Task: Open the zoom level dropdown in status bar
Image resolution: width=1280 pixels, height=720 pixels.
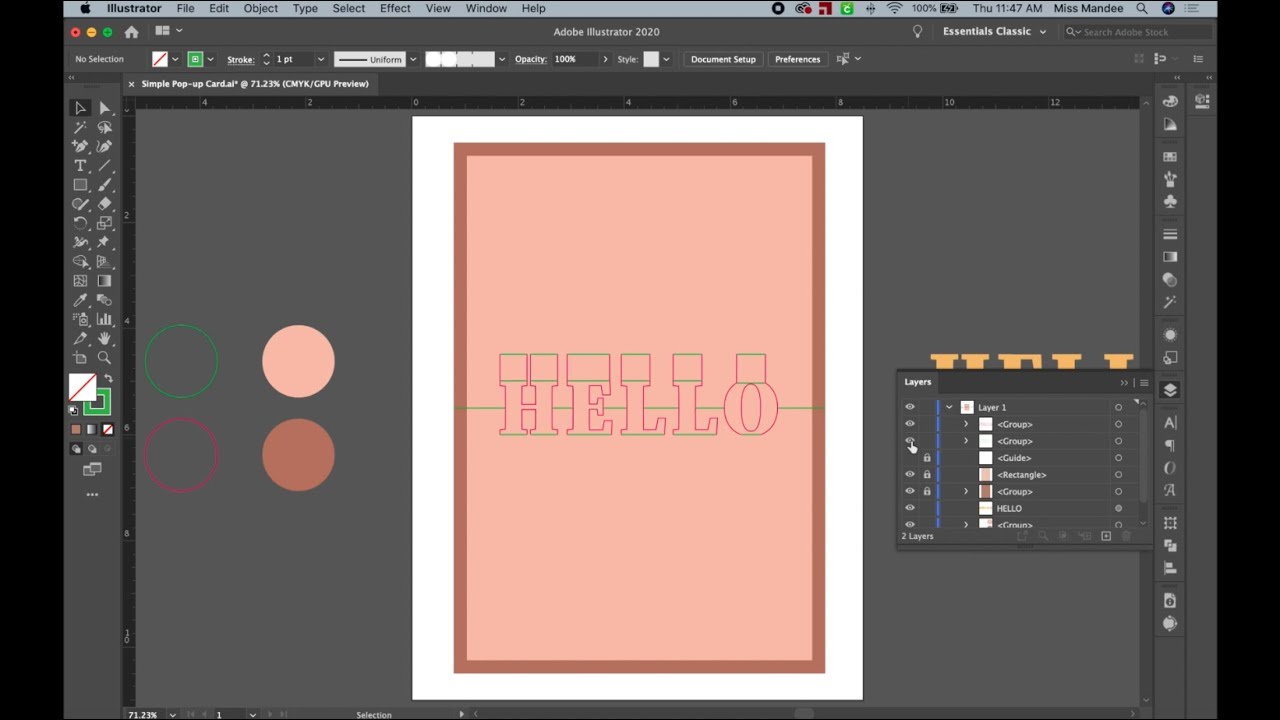Action: [x=173, y=715]
